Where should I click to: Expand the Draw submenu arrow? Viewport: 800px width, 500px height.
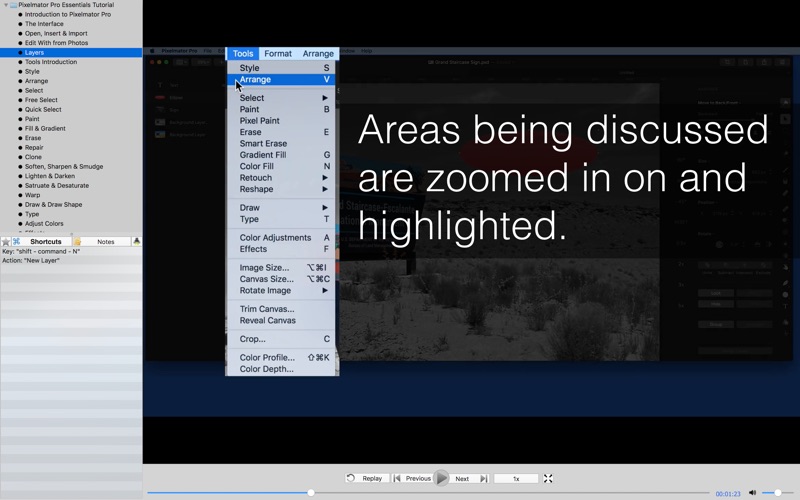pyautogui.click(x=324, y=208)
